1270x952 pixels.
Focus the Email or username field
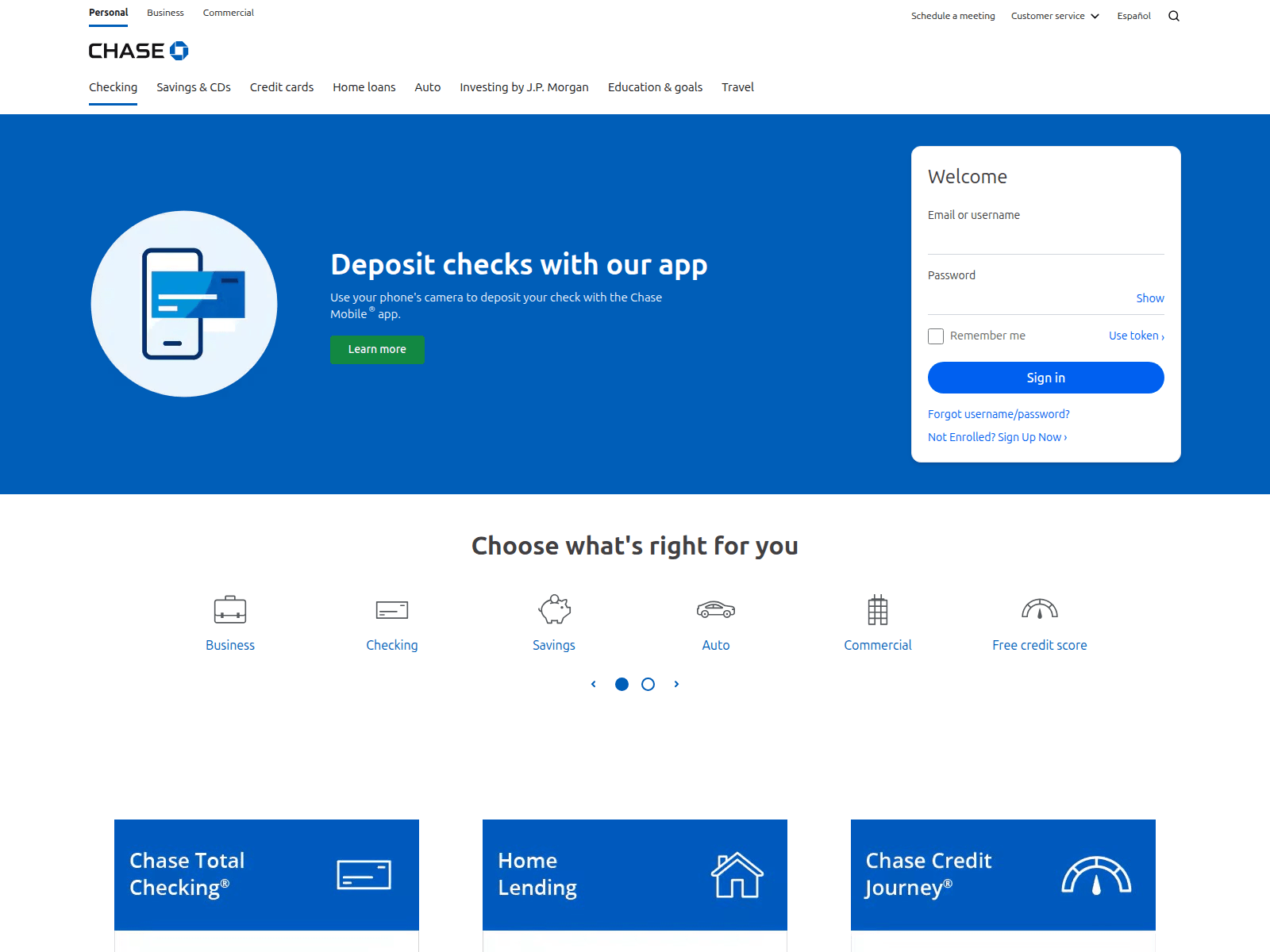coord(1046,240)
